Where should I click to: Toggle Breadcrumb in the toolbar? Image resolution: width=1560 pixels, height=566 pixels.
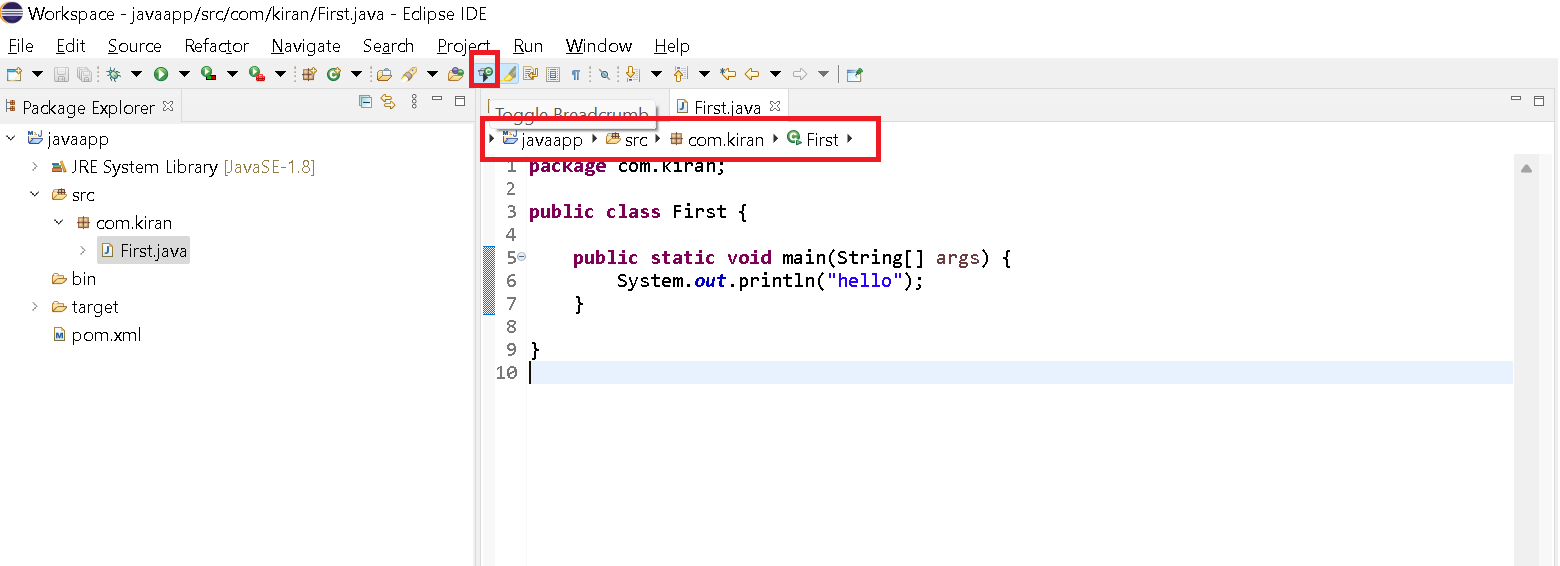pos(485,74)
